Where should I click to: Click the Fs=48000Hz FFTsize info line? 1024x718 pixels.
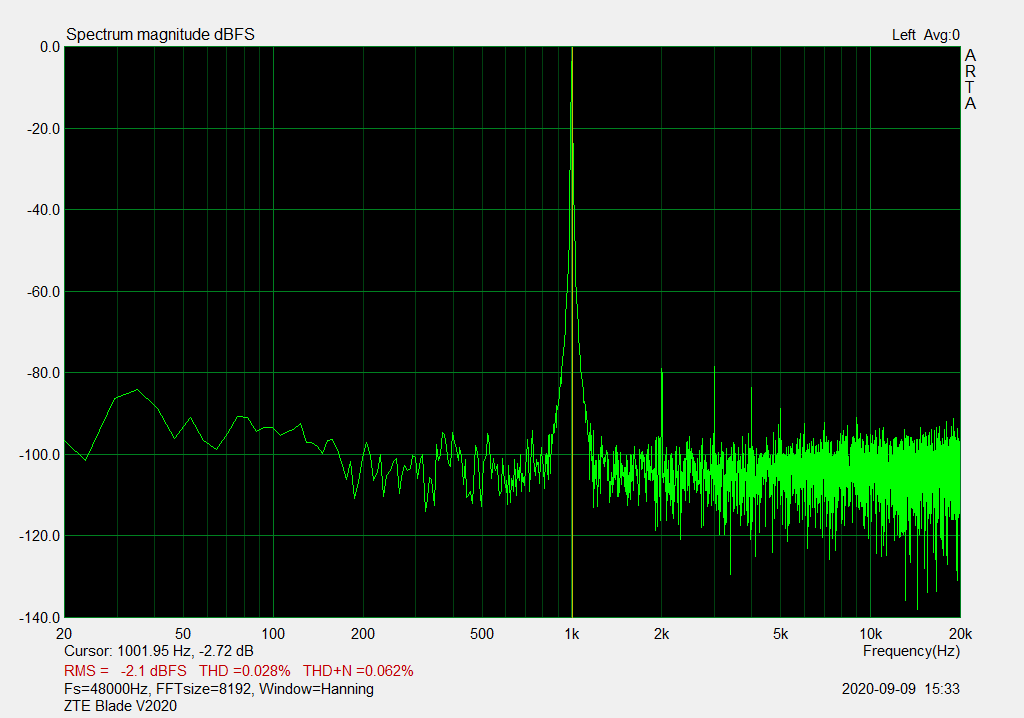[x=218, y=689]
